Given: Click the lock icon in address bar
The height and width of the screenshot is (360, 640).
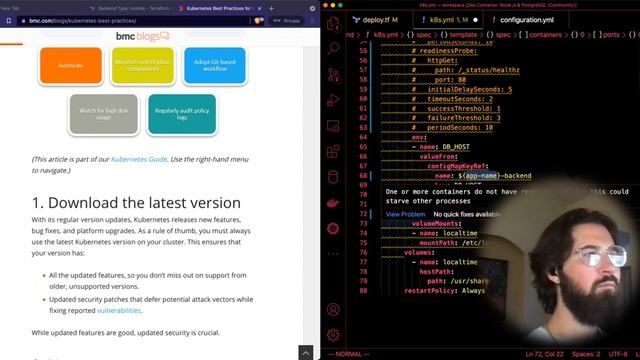Looking at the screenshot, I should (x=24, y=20).
